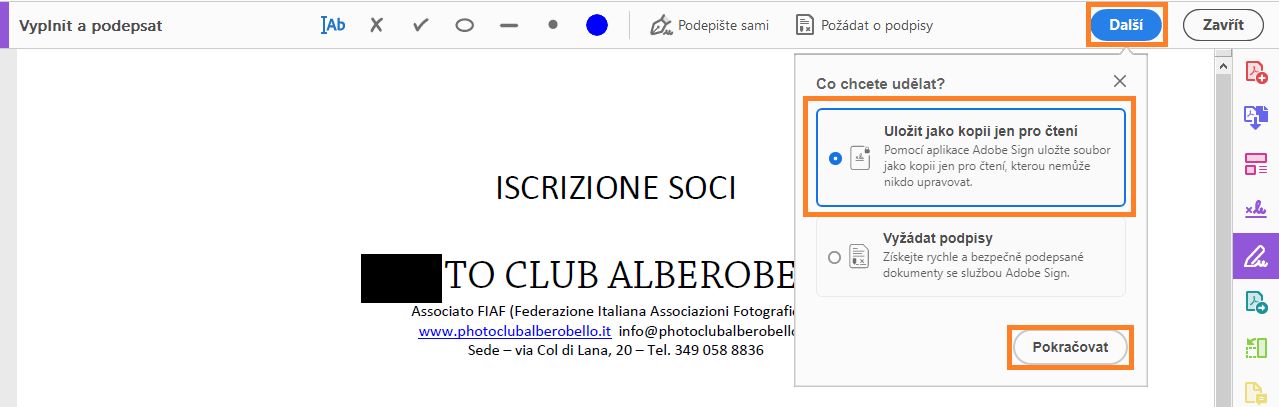Viewport: 1279px width, 407px height.
Task: Click the Vyplnit a podepsat title
Action: [90, 26]
